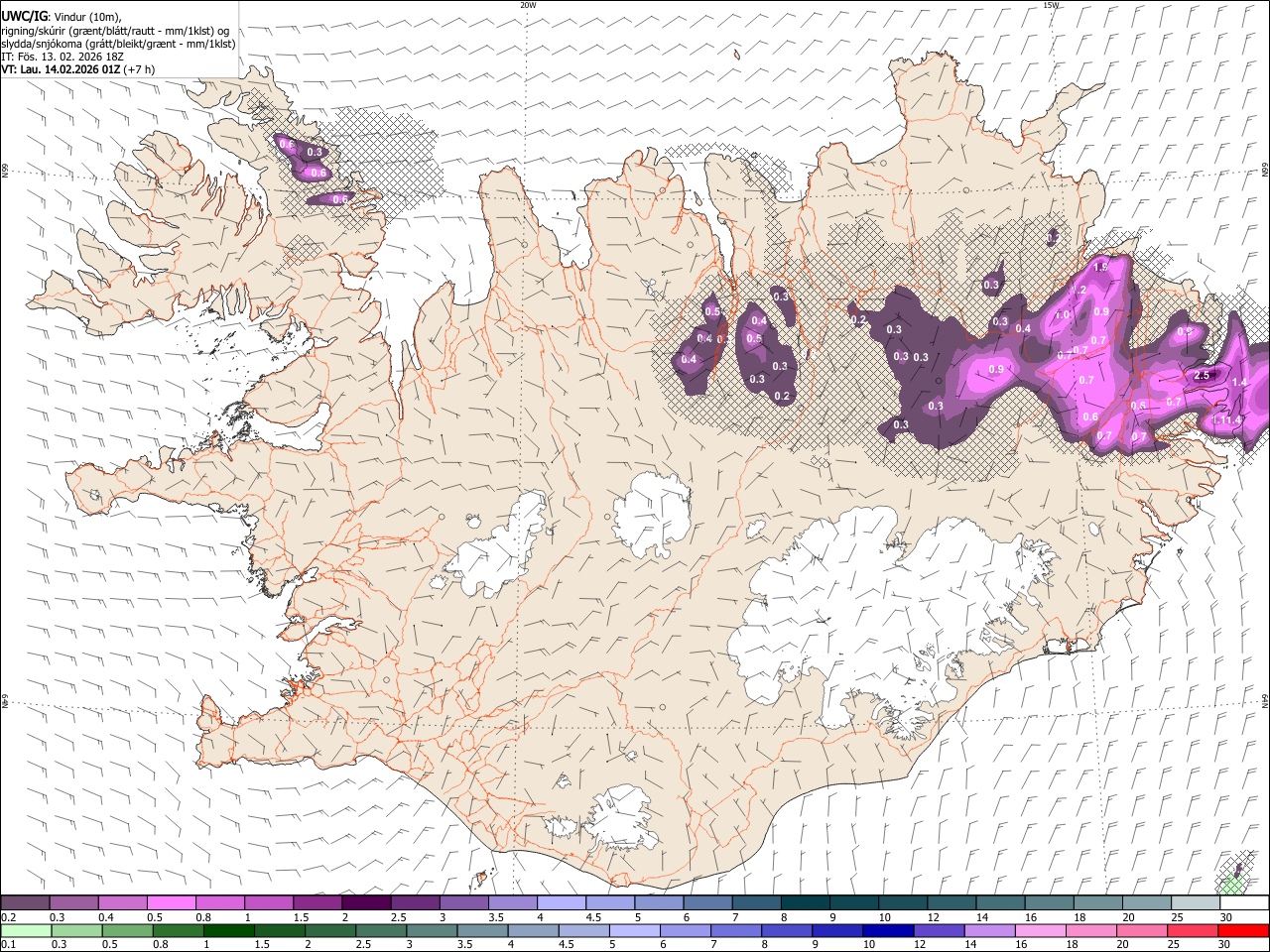This screenshot has width=1270, height=952.
Task: Click the round white Hofsjökull glacier in central Iceland
Action: (652, 513)
